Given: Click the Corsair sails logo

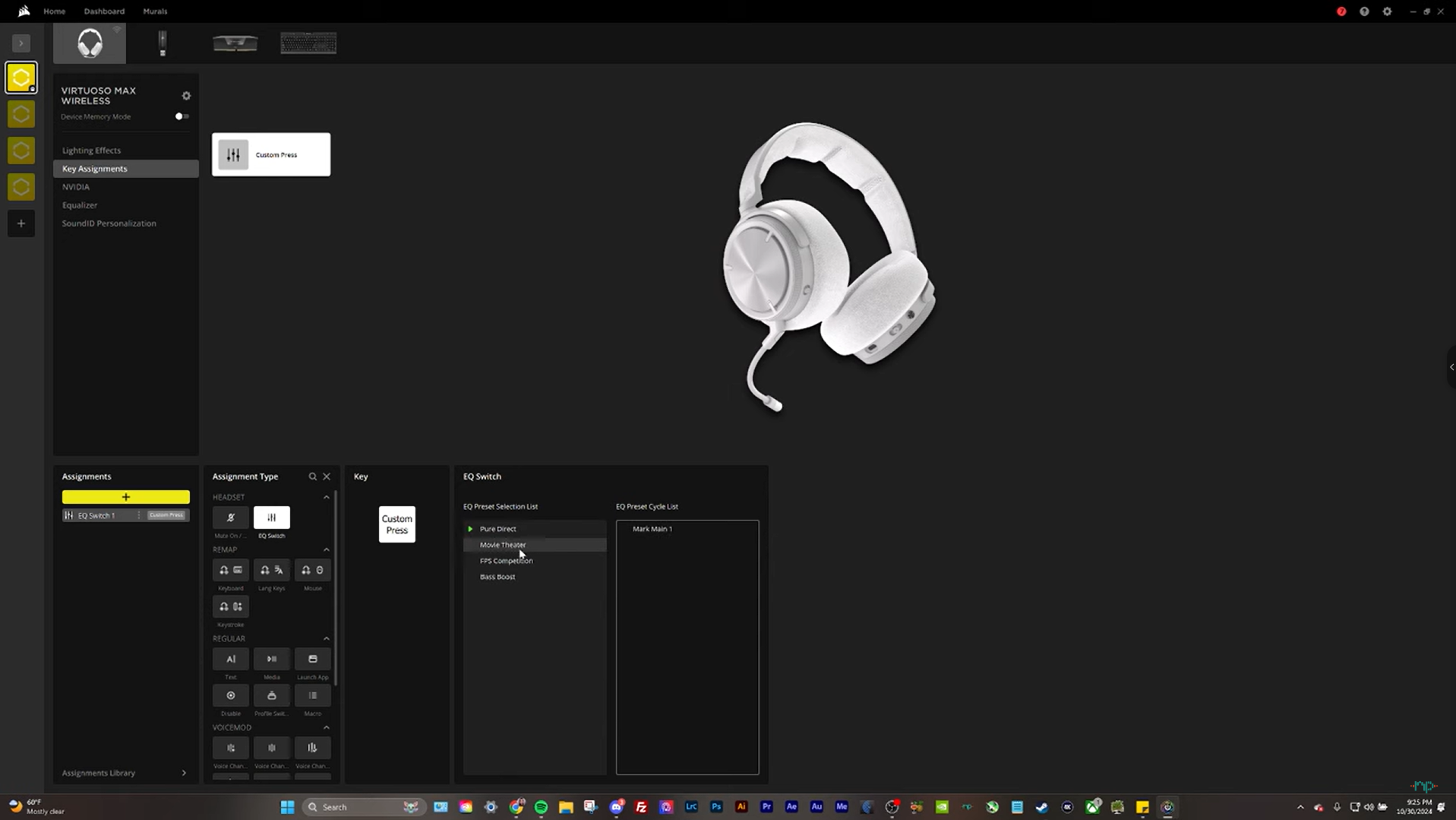Looking at the screenshot, I should point(24,11).
